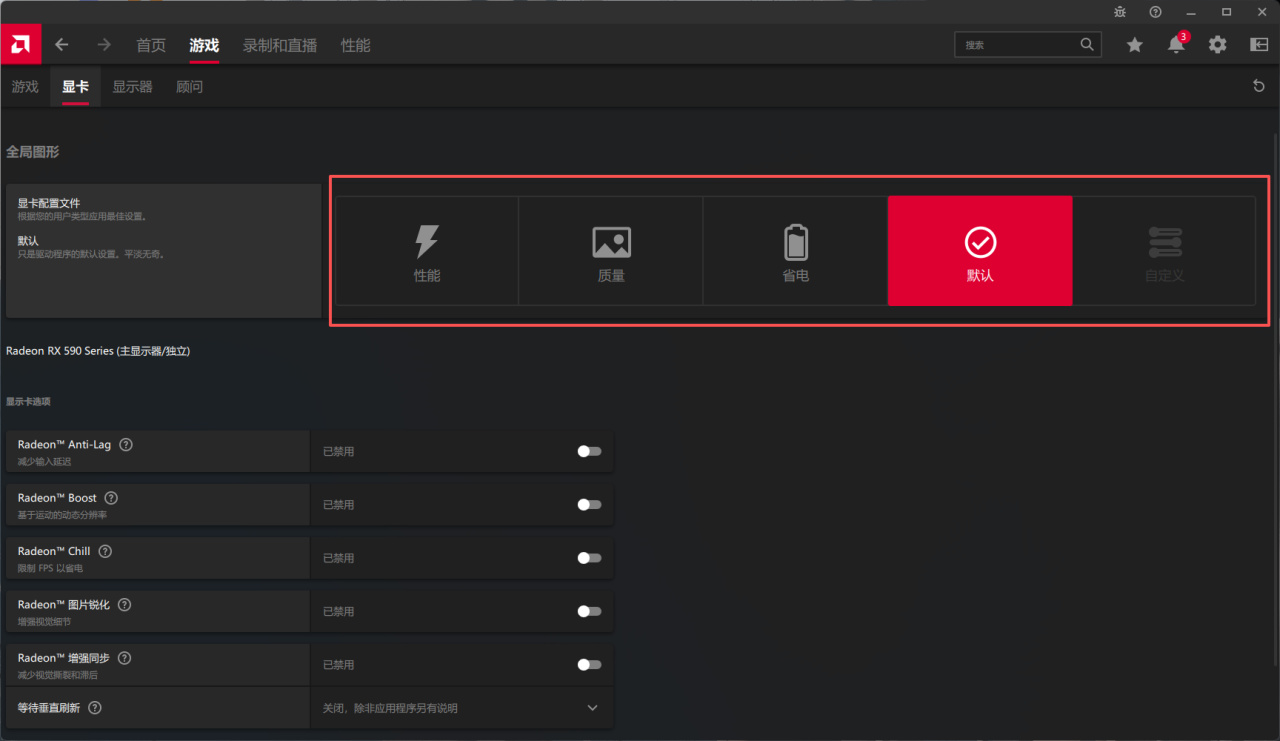
Task: Open the 性能 main tab
Action: (x=355, y=45)
